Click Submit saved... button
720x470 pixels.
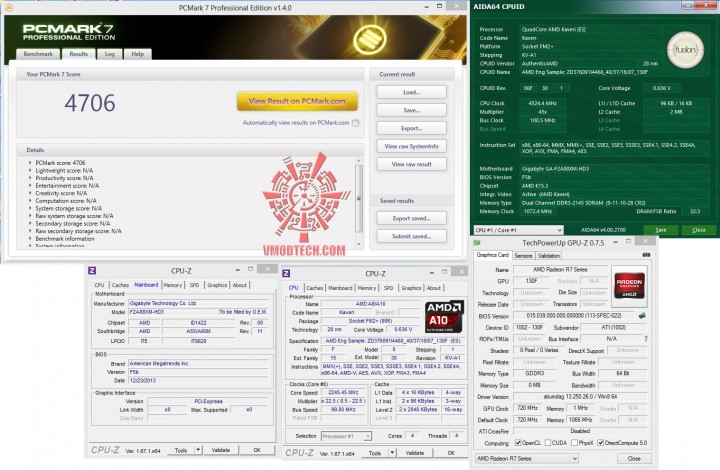(411, 236)
